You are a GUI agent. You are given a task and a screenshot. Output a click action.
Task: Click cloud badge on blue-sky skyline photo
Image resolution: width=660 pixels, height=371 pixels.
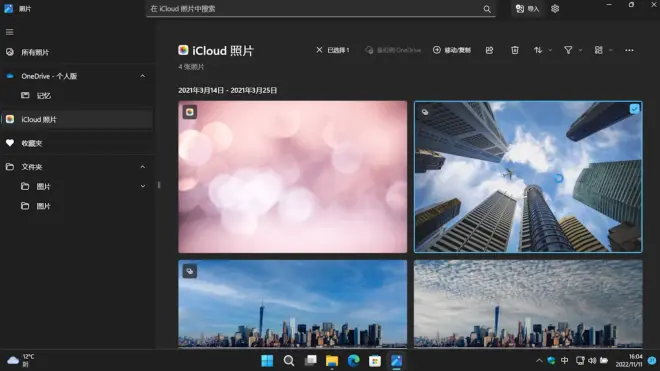[x=190, y=271]
